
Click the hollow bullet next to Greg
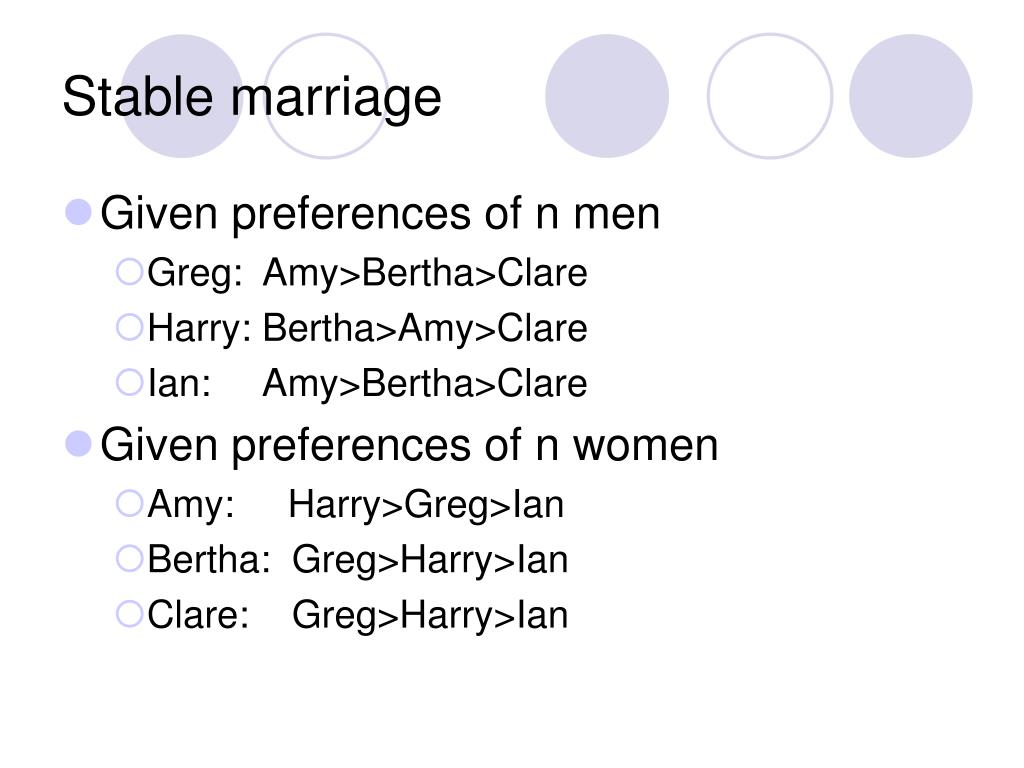click(129, 272)
